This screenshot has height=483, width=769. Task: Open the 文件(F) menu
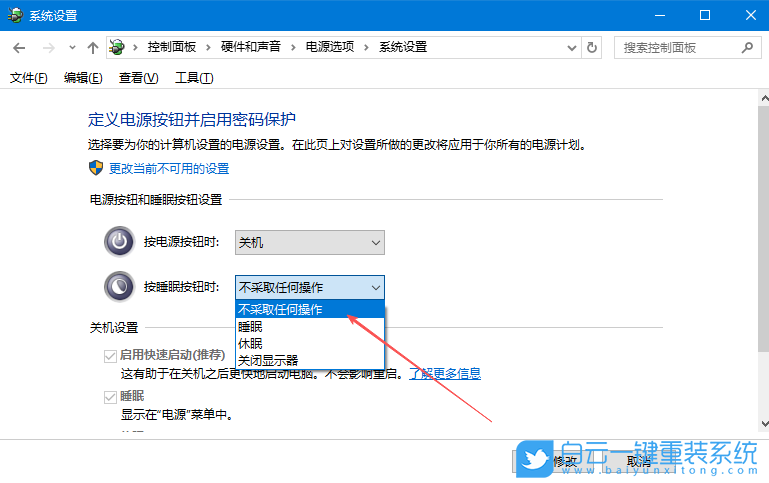[28, 78]
